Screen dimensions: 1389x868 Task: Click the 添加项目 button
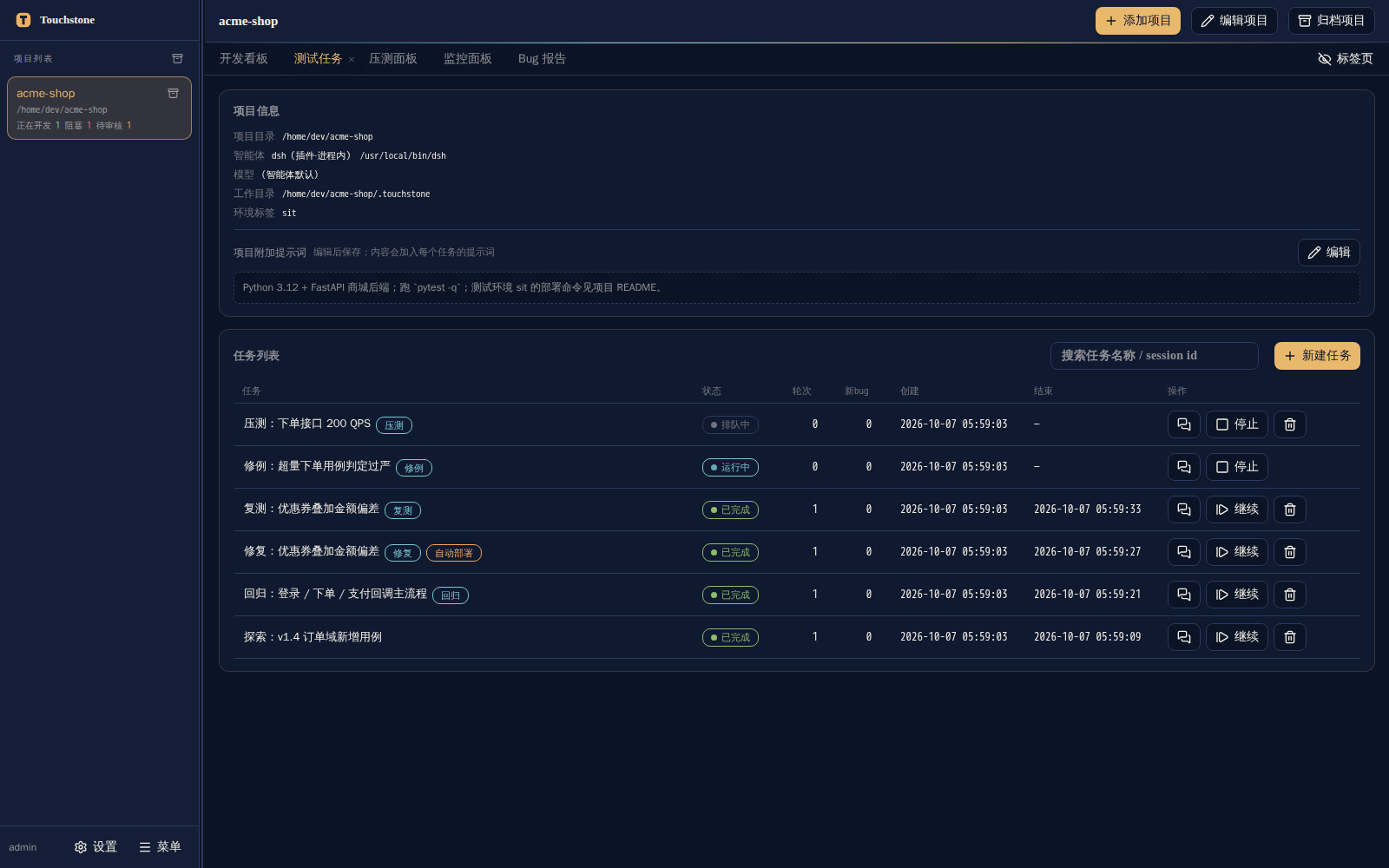point(1137,21)
